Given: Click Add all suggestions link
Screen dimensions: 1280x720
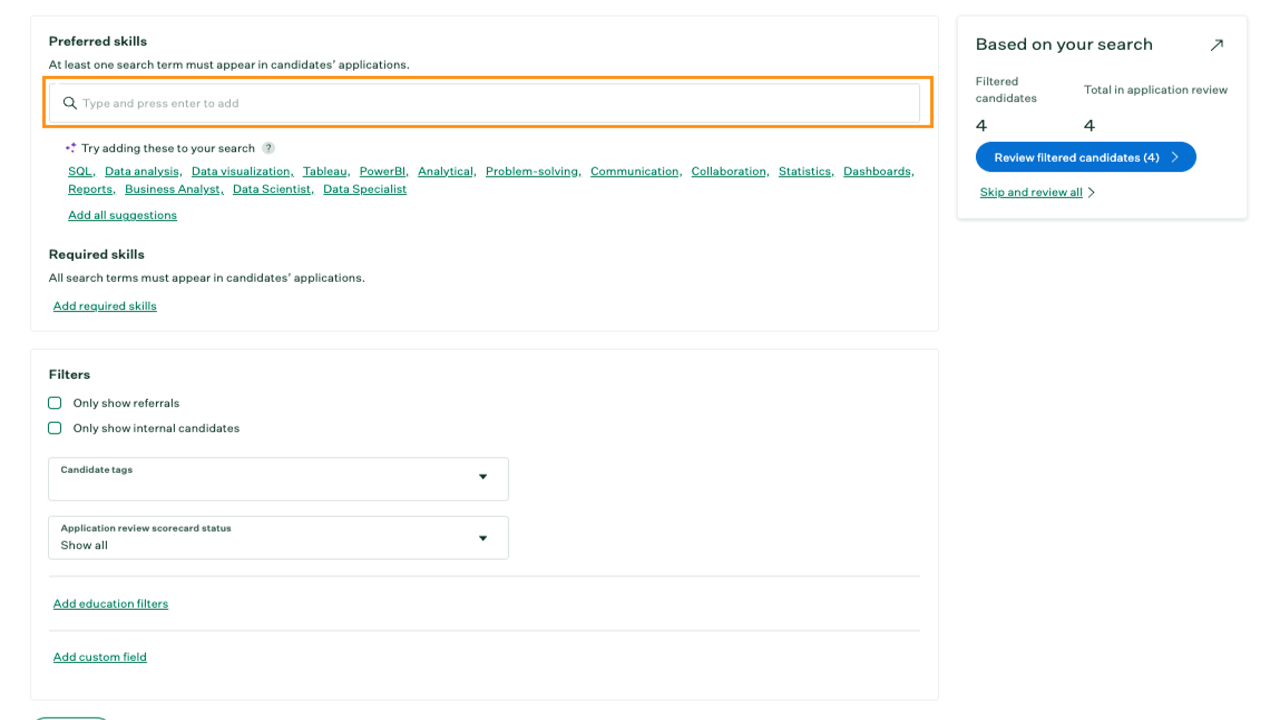Looking at the screenshot, I should pos(122,215).
